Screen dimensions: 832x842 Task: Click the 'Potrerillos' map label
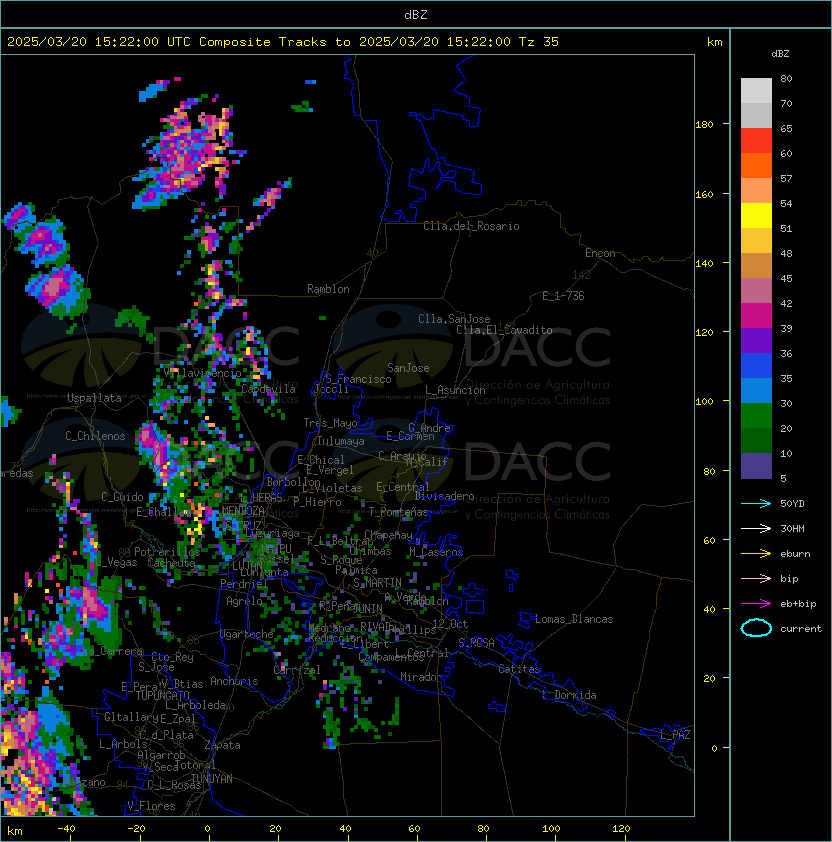click(167, 552)
